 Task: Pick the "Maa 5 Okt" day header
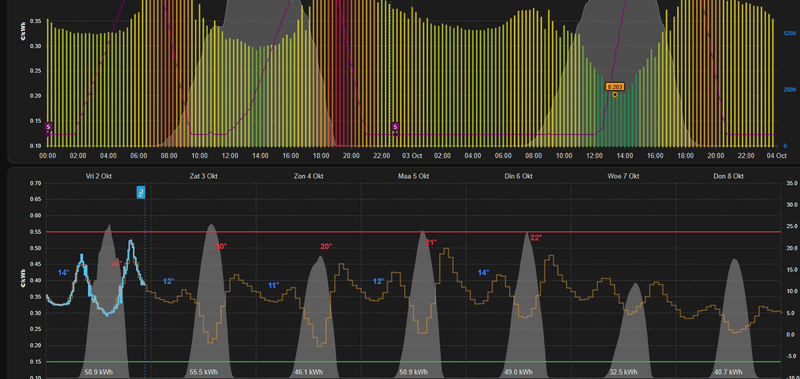[414, 176]
